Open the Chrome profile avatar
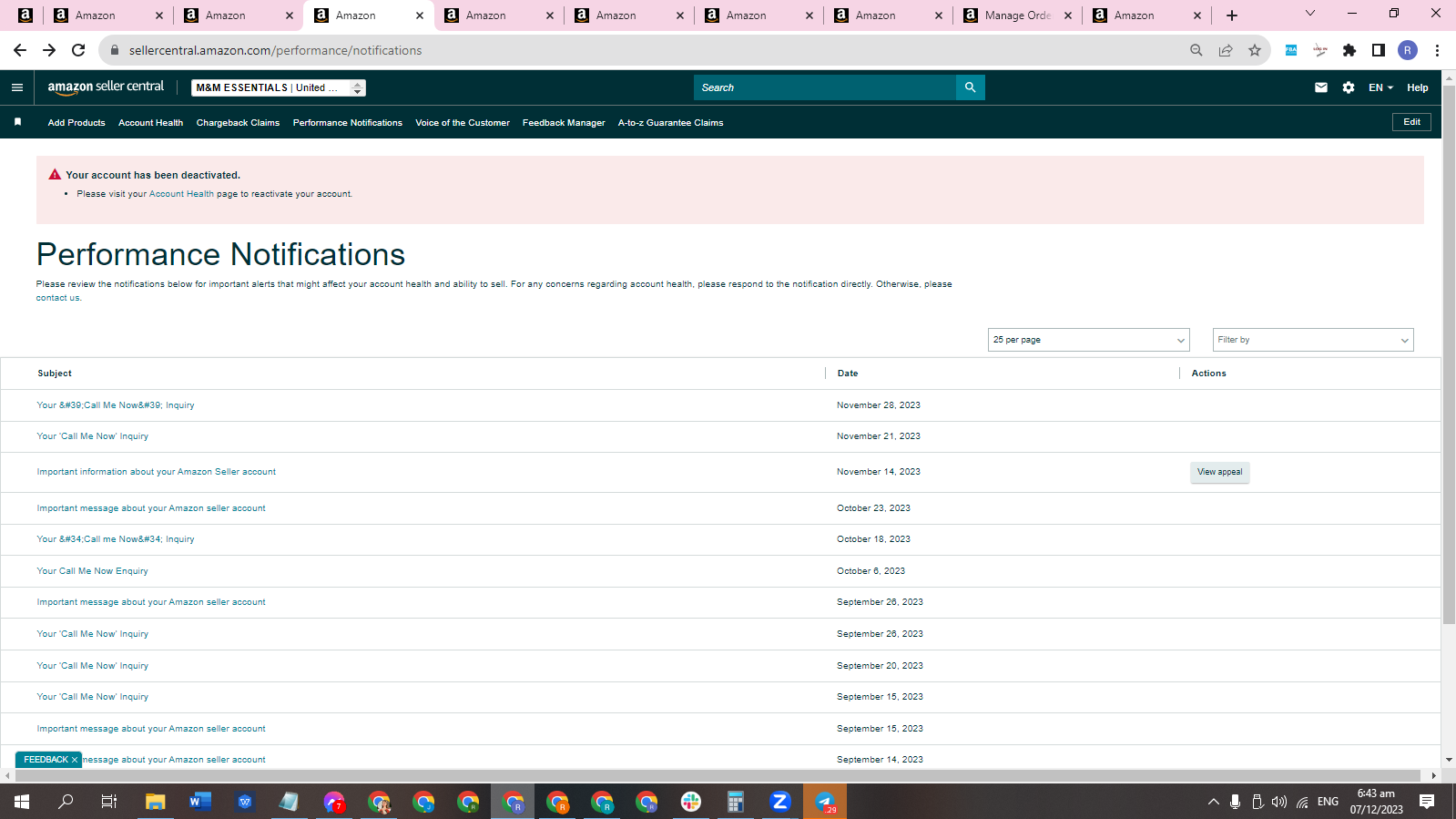 1408,50
